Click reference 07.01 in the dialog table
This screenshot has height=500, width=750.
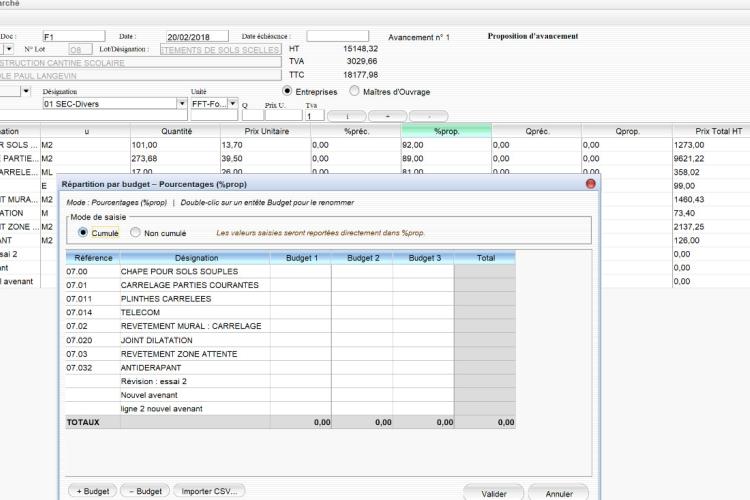tap(77, 285)
